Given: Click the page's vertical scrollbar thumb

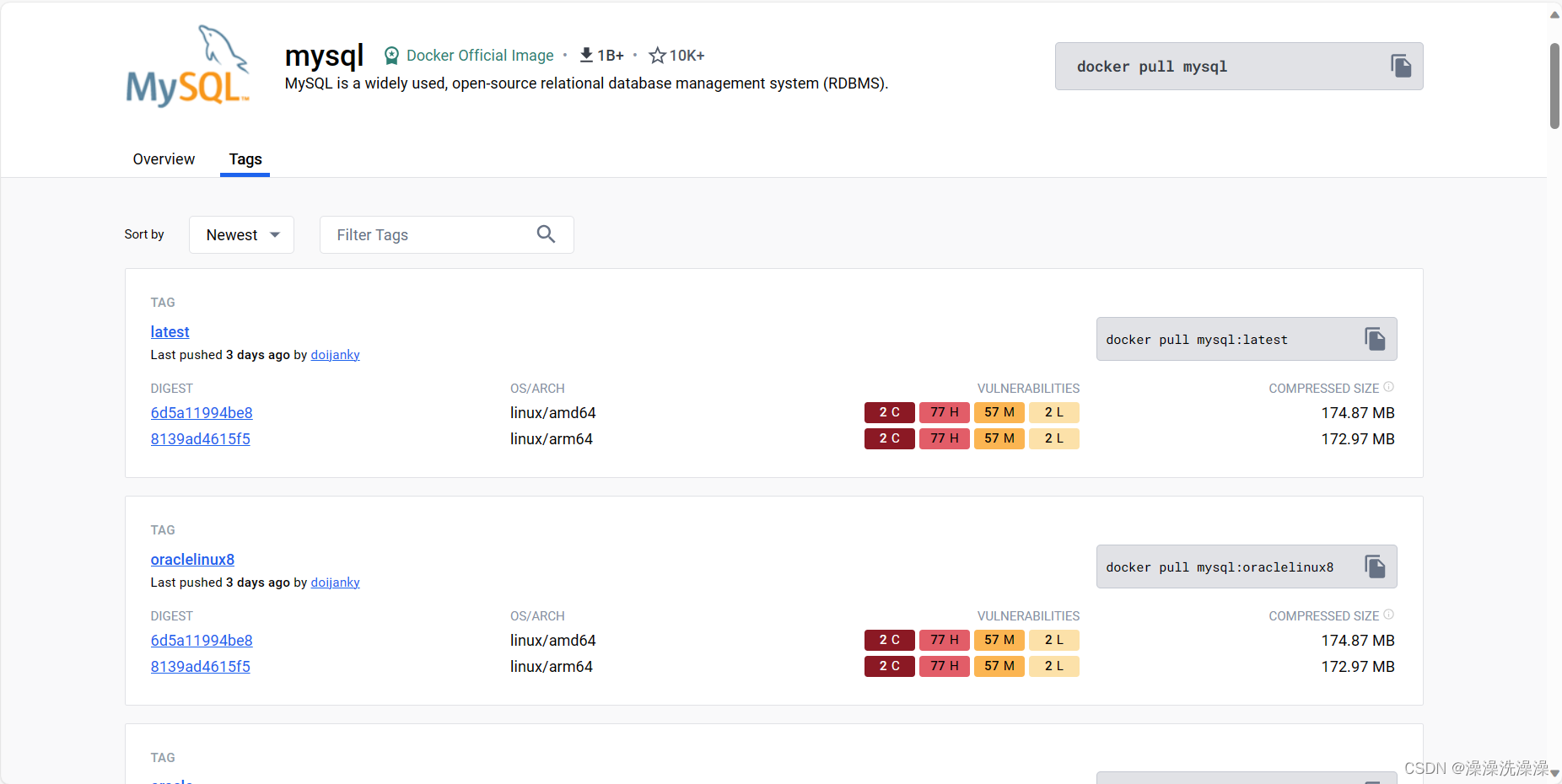Looking at the screenshot, I should (x=1554, y=85).
